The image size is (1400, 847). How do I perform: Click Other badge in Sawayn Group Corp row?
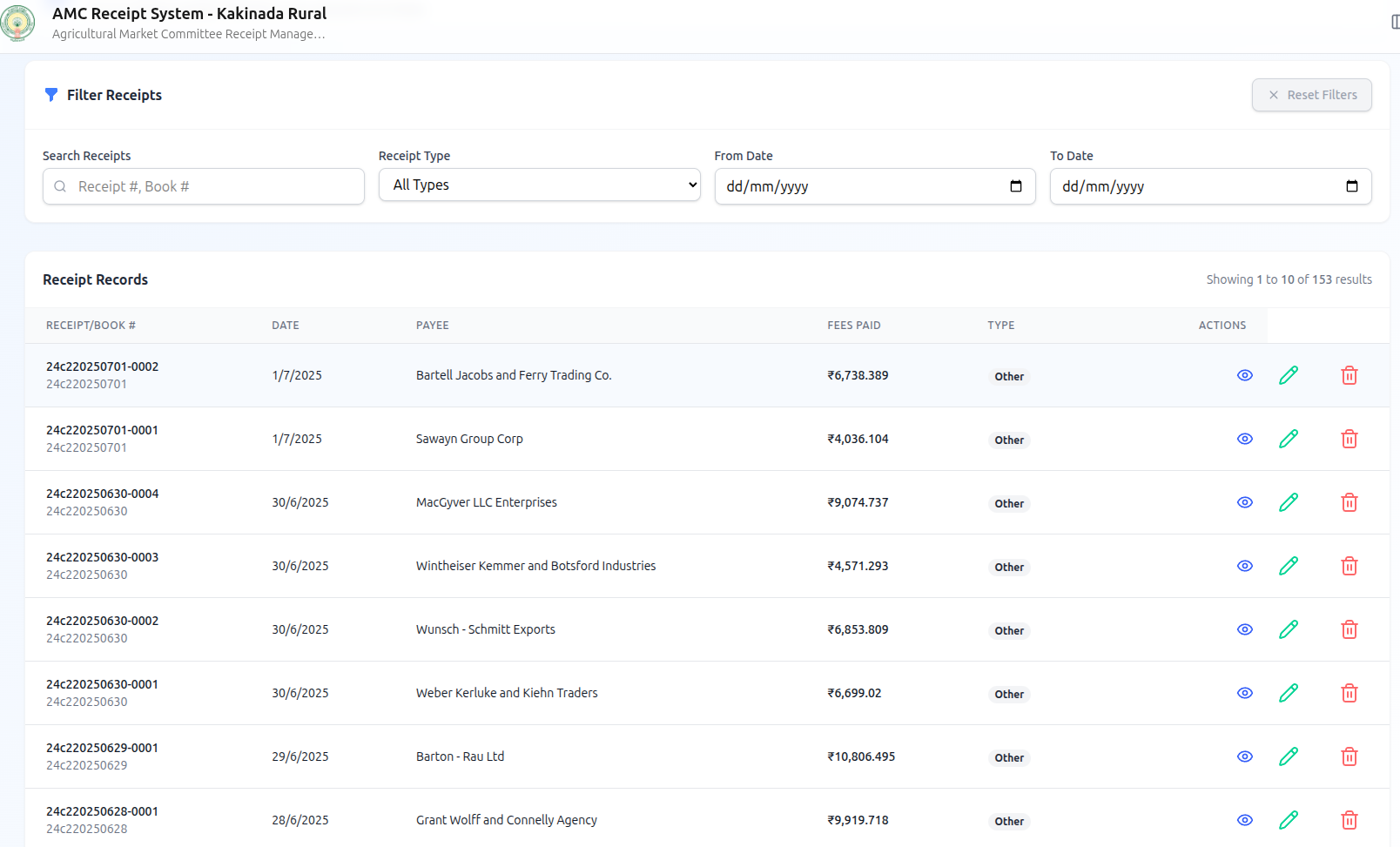[1009, 440]
